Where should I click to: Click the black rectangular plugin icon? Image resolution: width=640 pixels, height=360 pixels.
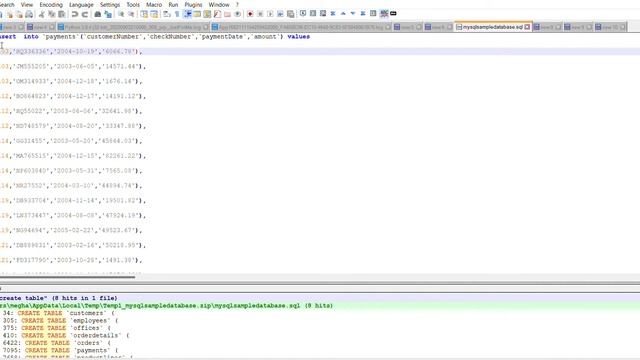[x=393, y=13]
